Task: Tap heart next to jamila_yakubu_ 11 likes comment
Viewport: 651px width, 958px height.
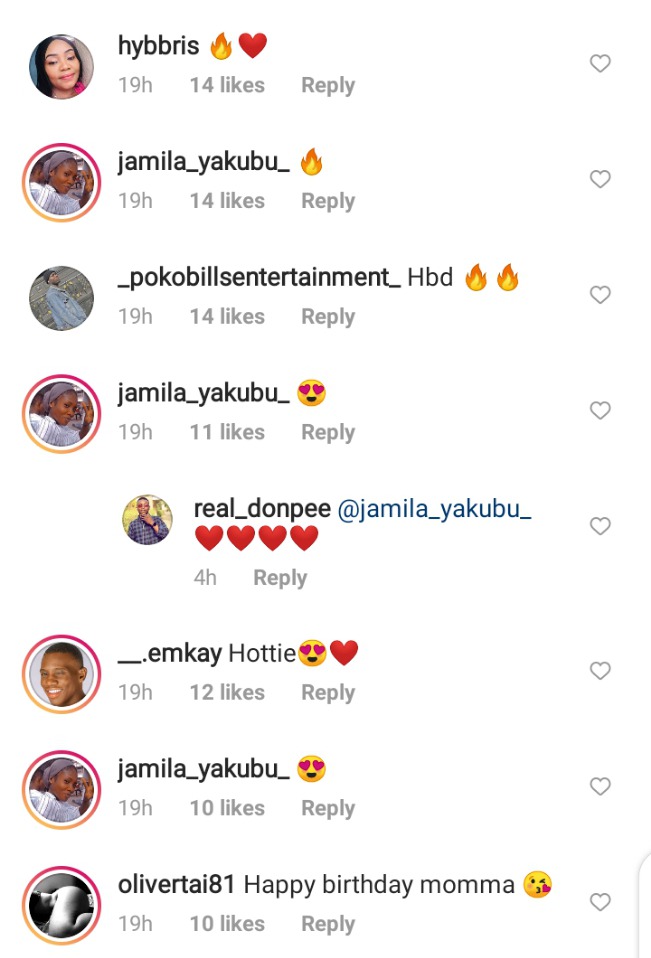Action: (600, 410)
